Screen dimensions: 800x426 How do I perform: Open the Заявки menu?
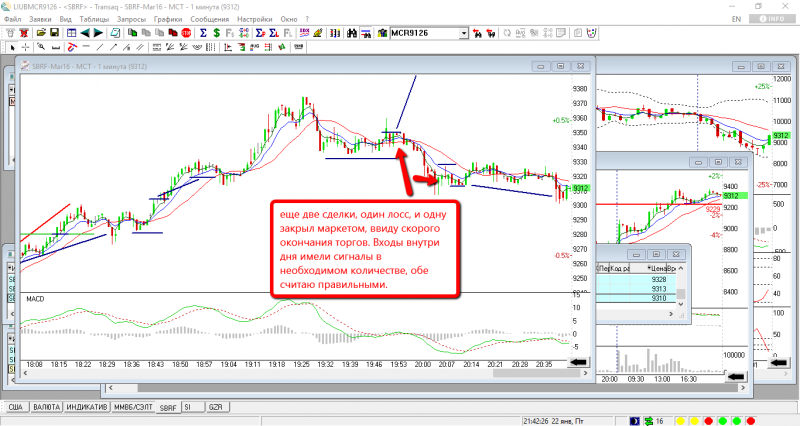[40, 19]
